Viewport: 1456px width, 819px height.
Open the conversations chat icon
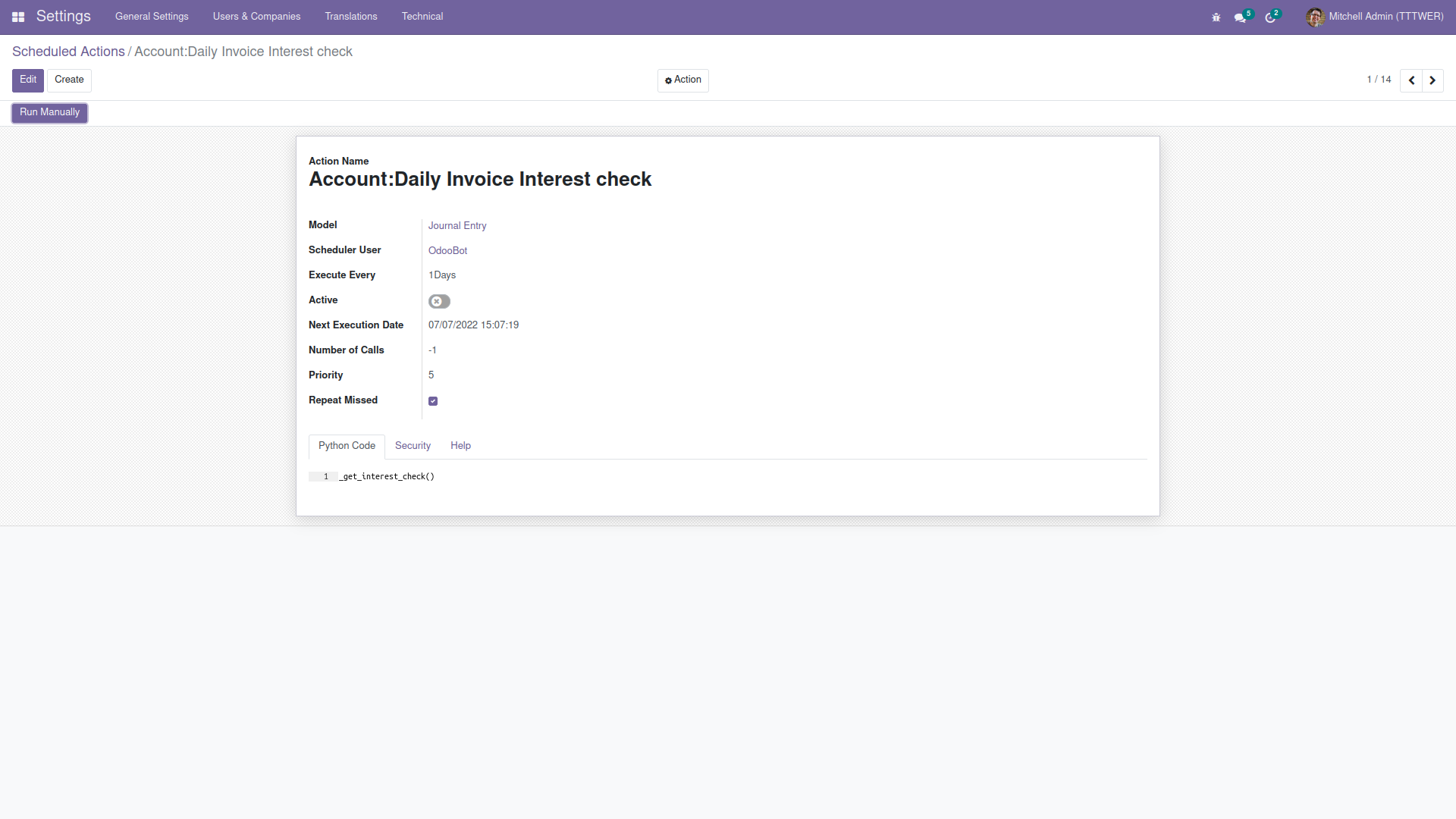tap(1240, 17)
